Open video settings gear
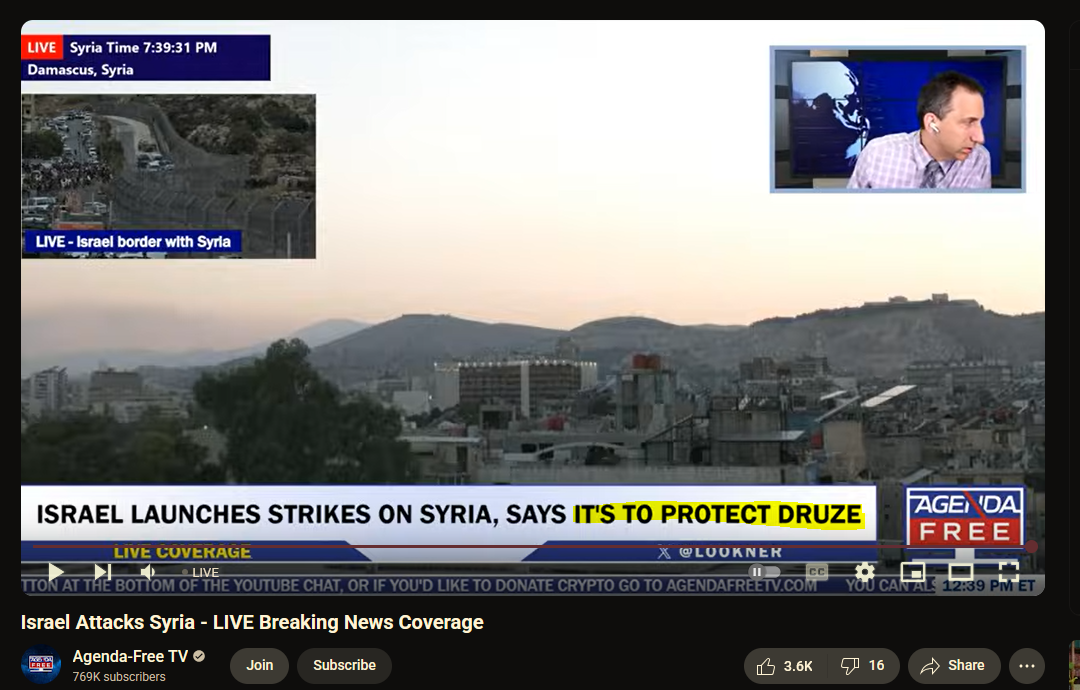Screen dimensions: 1080x690 pos(864,572)
